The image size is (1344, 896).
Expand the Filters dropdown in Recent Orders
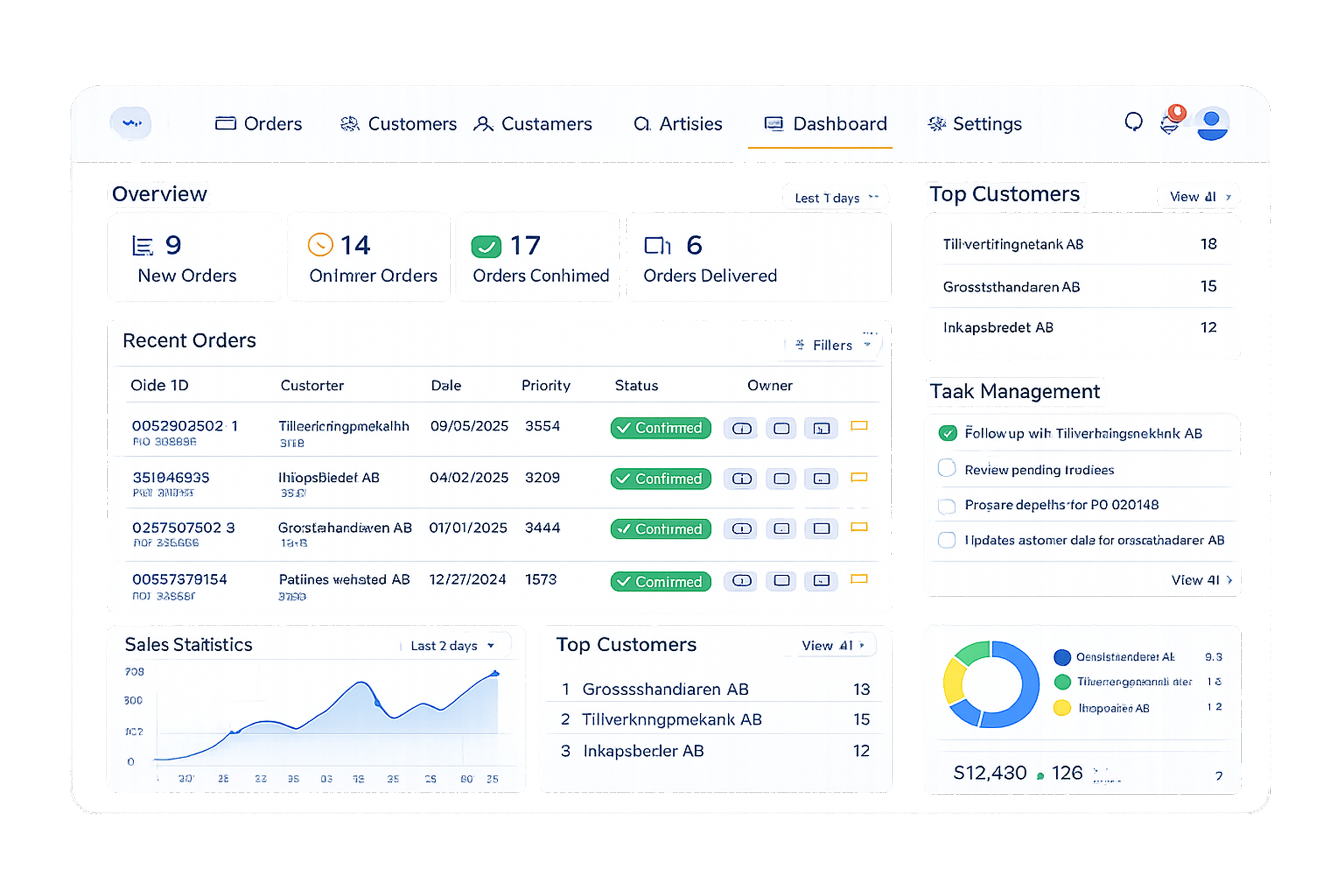(x=833, y=345)
